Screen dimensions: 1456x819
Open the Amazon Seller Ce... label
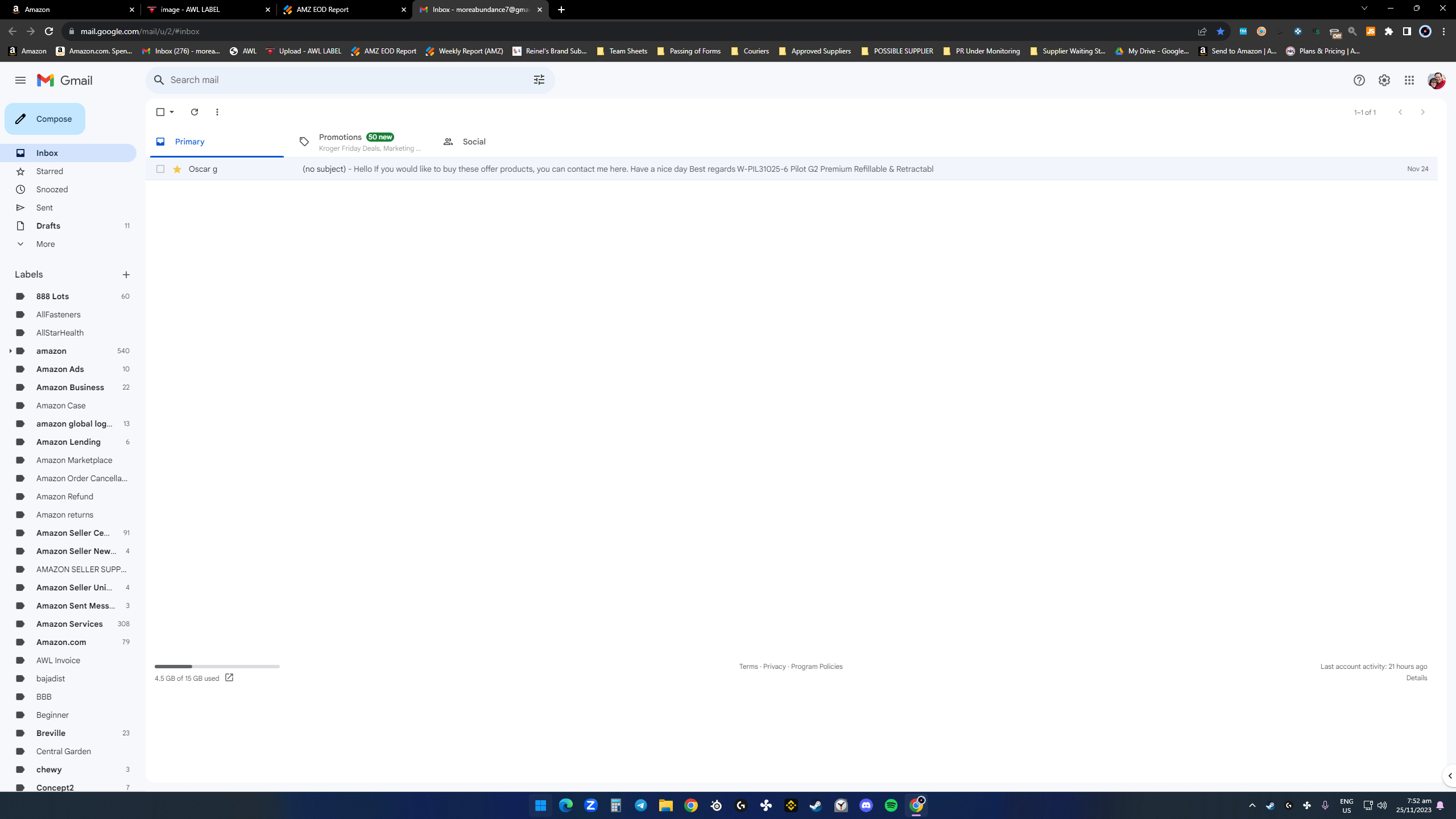(68, 533)
